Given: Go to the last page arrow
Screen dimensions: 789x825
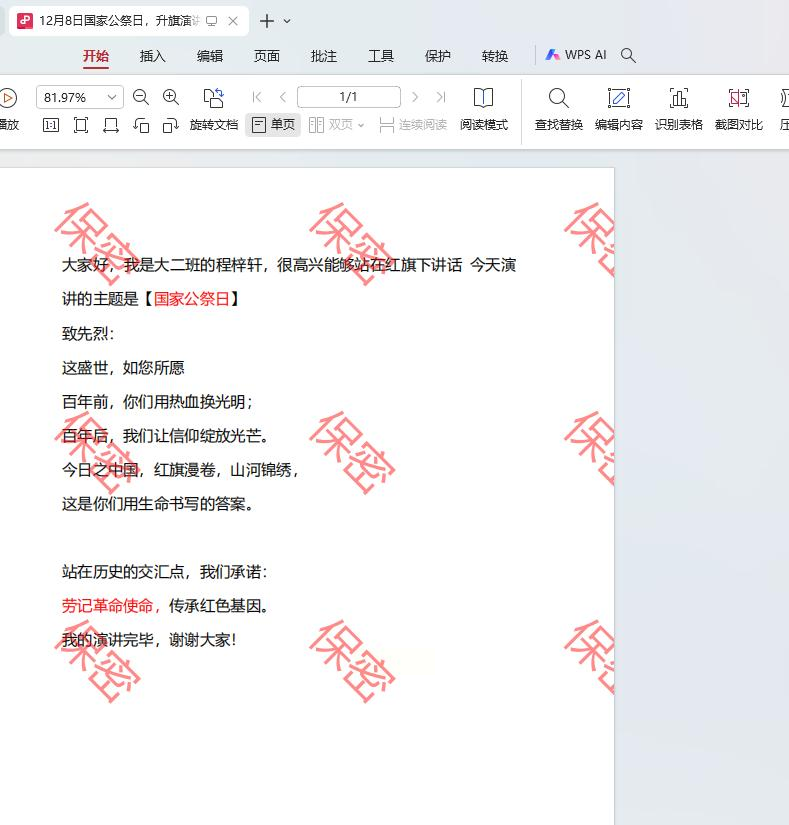Looking at the screenshot, I should tap(441, 97).
